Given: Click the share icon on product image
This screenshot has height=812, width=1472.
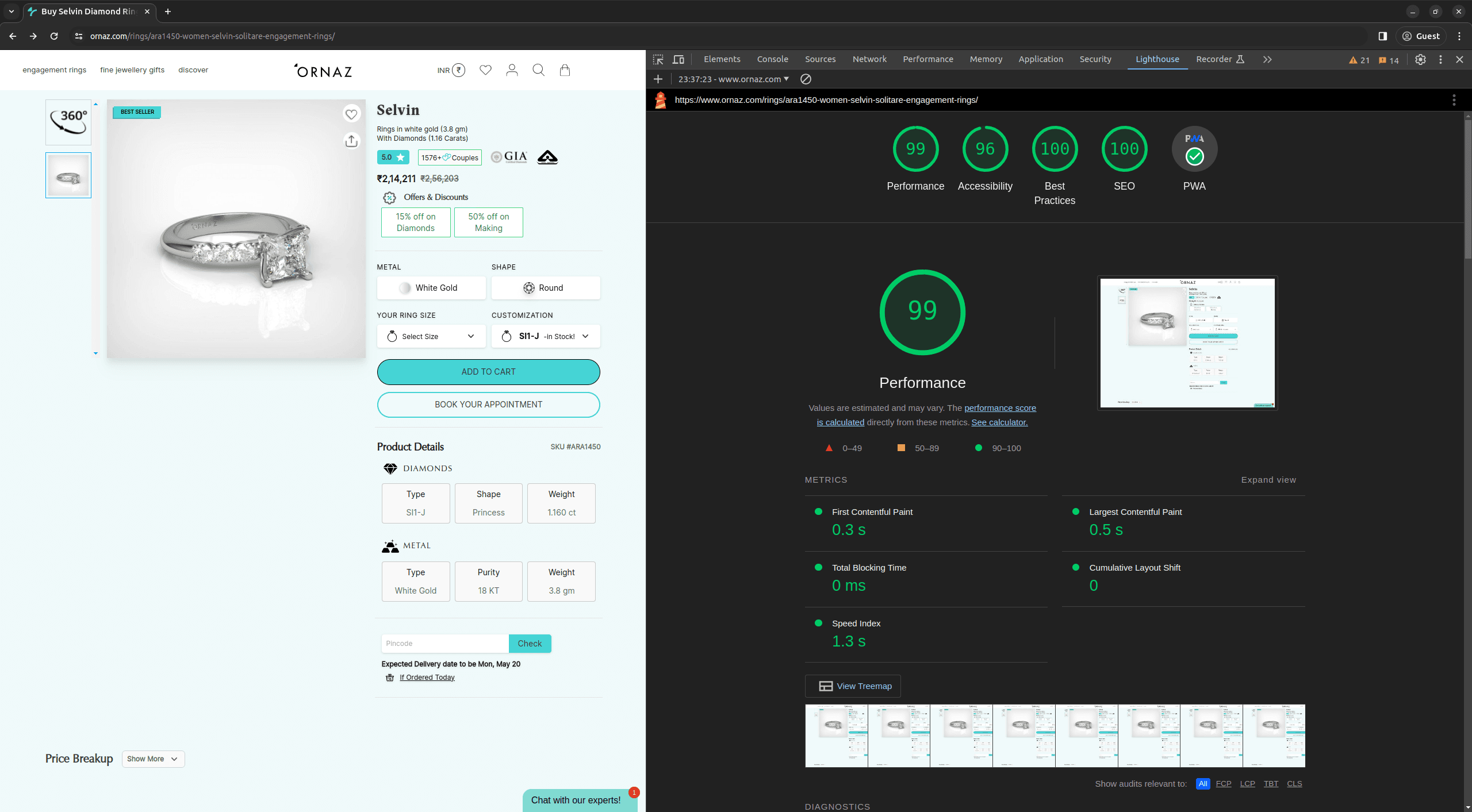Looking at the screenshot, I should (x=351, y=141).
